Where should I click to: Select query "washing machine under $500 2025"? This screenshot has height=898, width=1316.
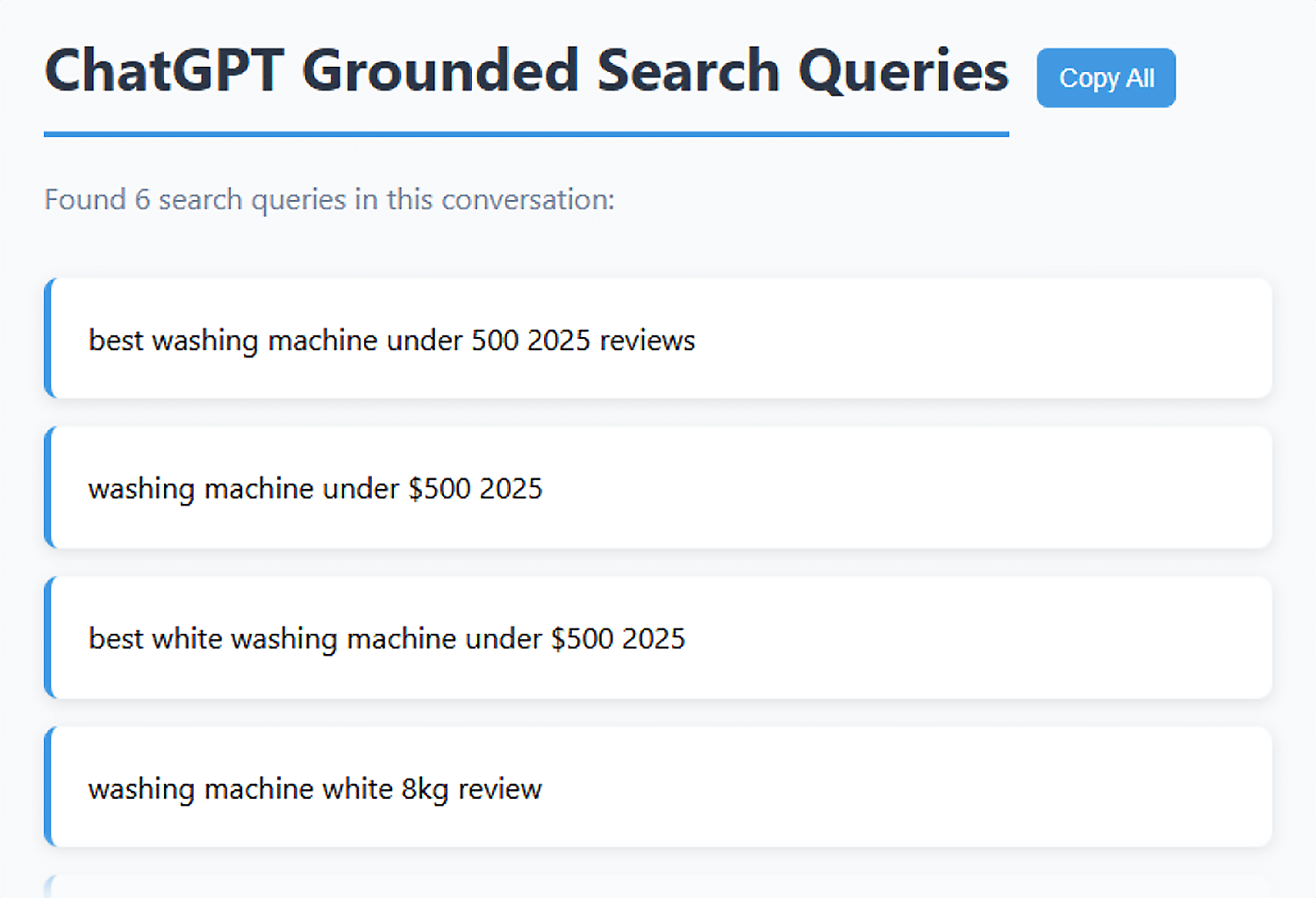point(658,488)
